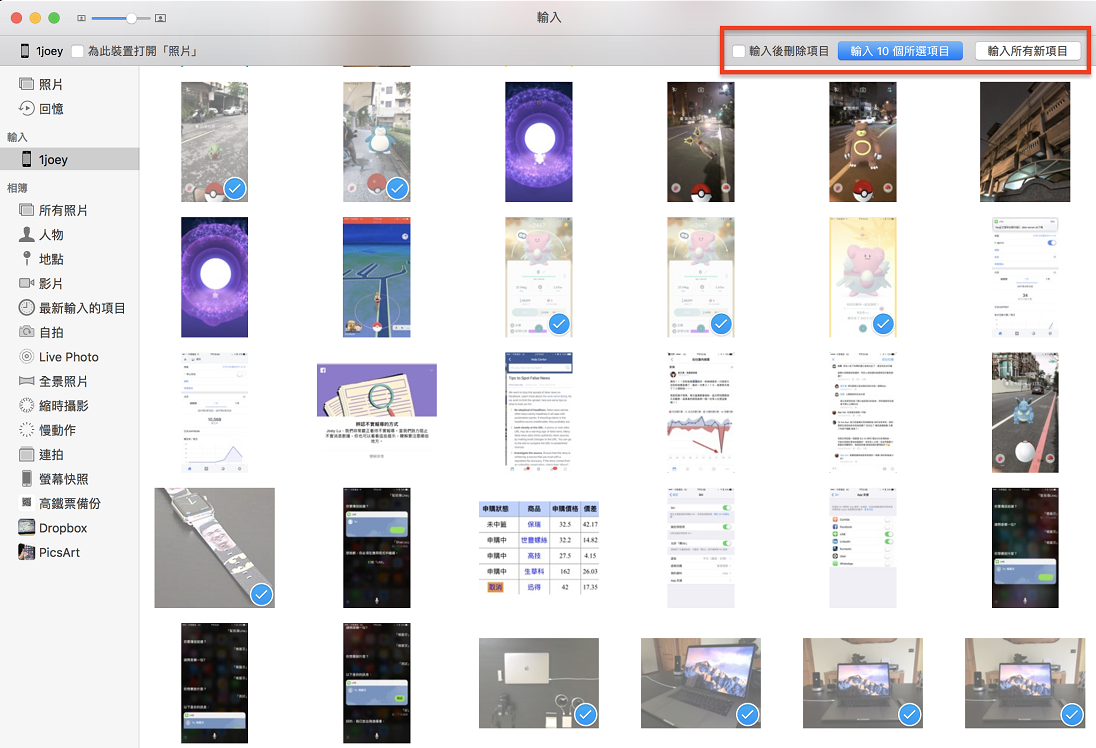Screen dimensions: 1096x748
Task: Open the Dropbox album in sidebar
Action: coord(53,527)
